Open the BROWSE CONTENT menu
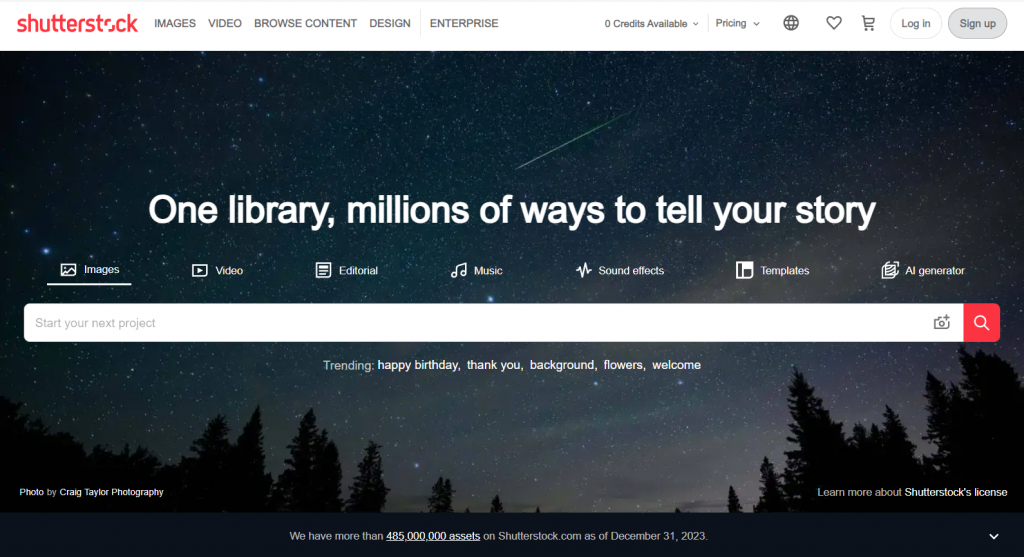This screenshot has height=557, width=1024. click(305, 24)
